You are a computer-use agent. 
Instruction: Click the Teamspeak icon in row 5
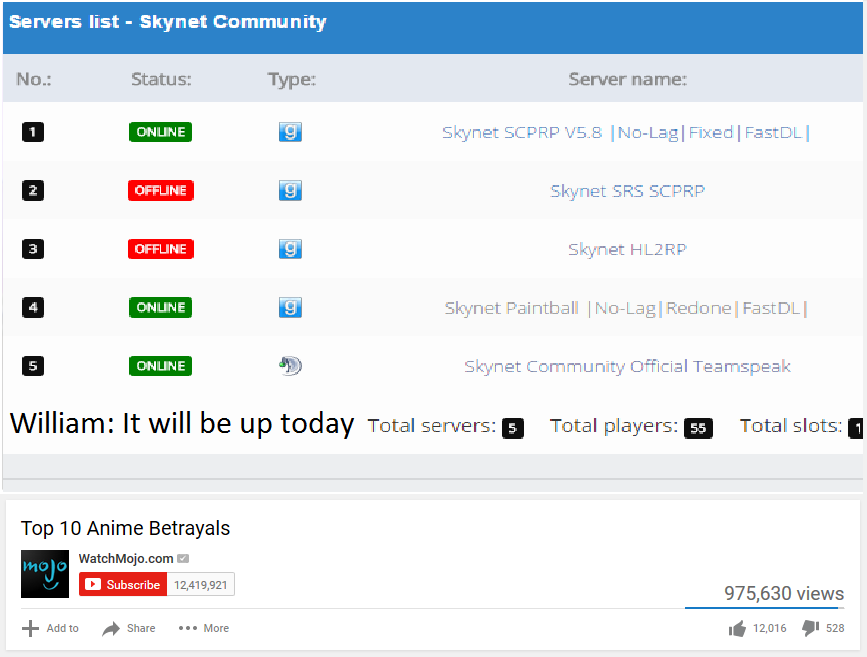pyautogui.click(x=290, y=366)
